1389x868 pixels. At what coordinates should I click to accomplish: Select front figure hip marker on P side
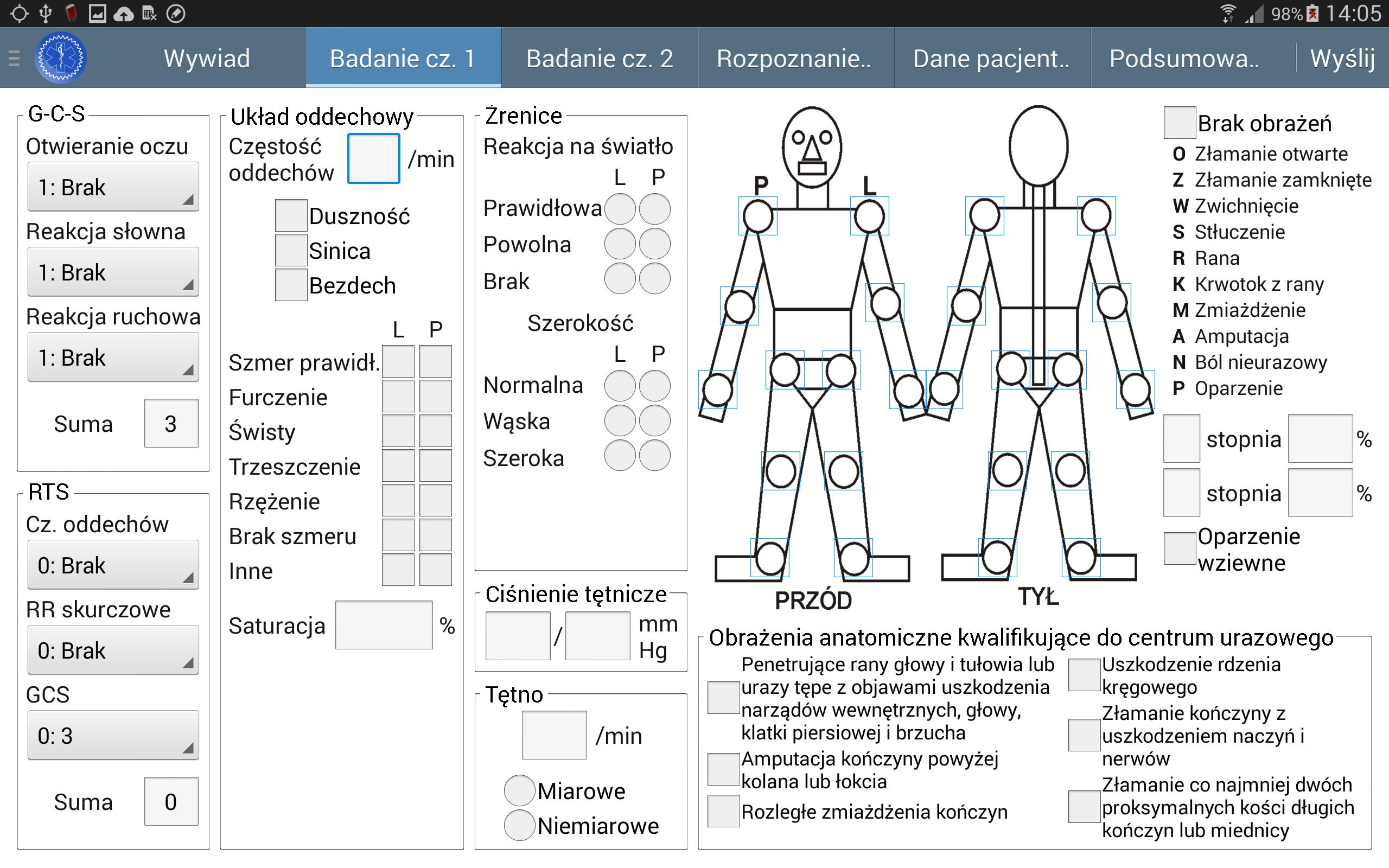tap(785, 371)
